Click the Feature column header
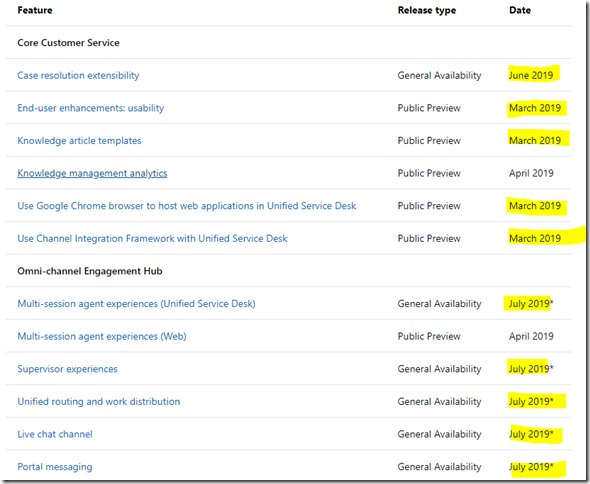590x484 pixels. [35, 10]
